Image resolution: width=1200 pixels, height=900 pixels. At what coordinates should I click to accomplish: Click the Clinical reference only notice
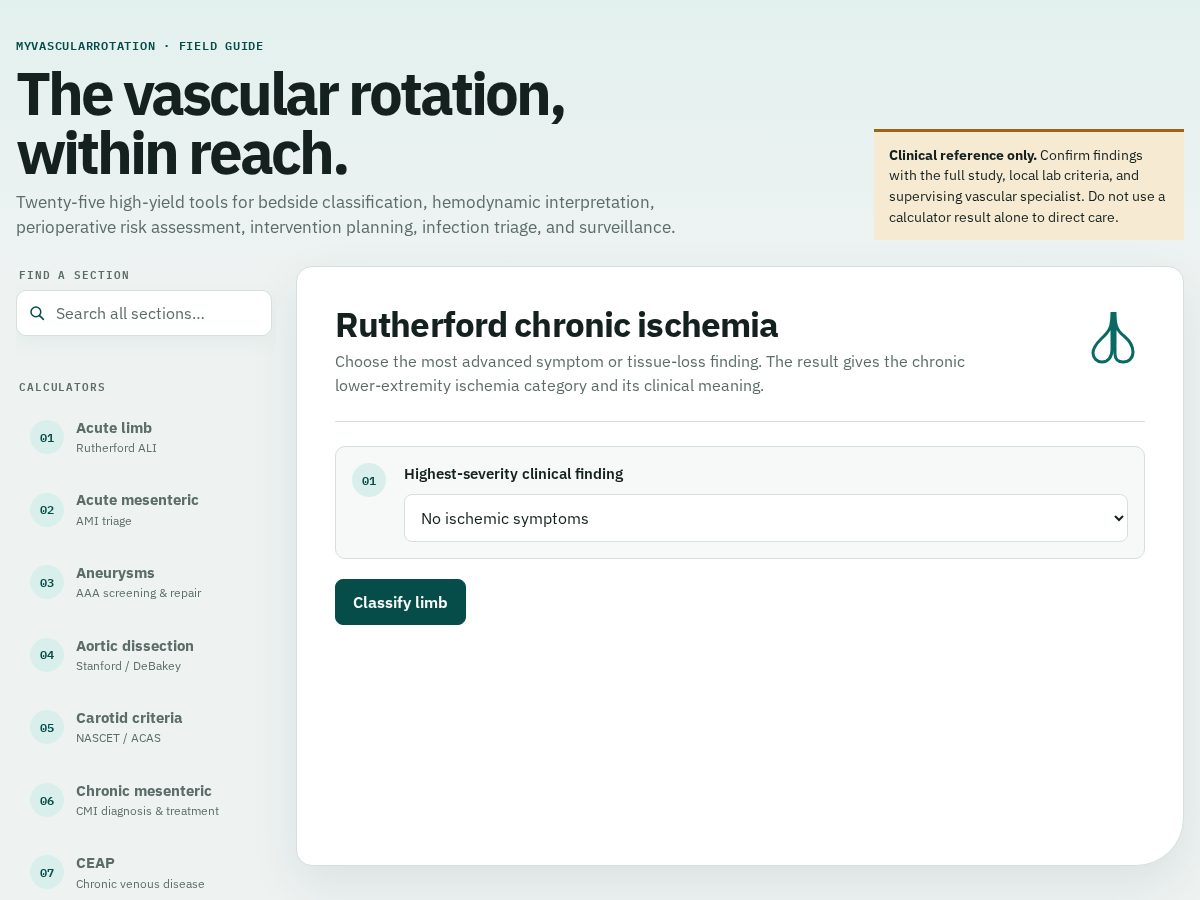(x=1029, y=186)
